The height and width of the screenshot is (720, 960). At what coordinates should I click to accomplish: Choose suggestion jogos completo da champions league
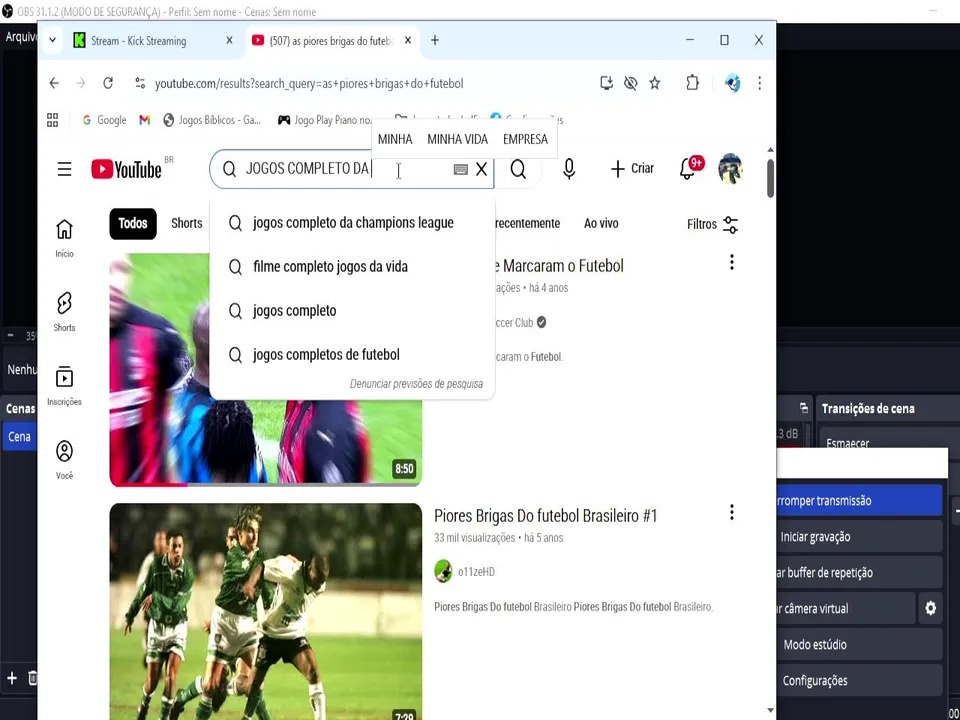pos(353,223)
